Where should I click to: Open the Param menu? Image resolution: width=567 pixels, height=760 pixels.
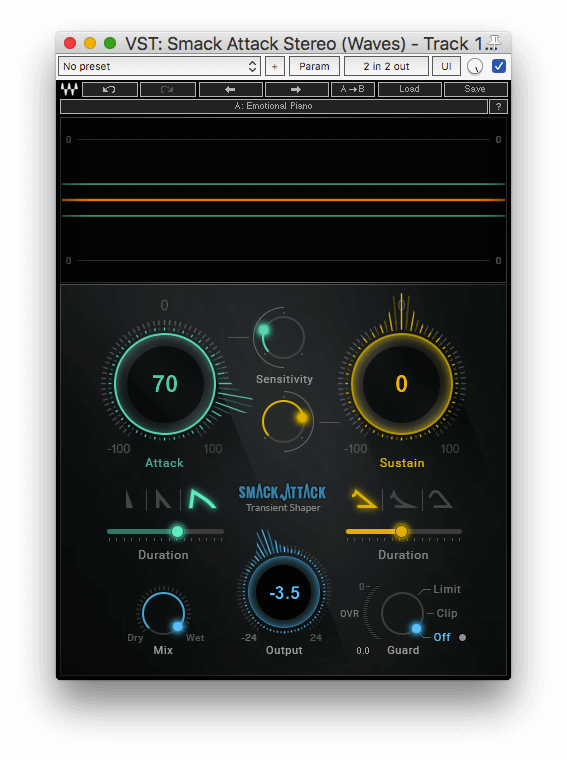point(314,66)
